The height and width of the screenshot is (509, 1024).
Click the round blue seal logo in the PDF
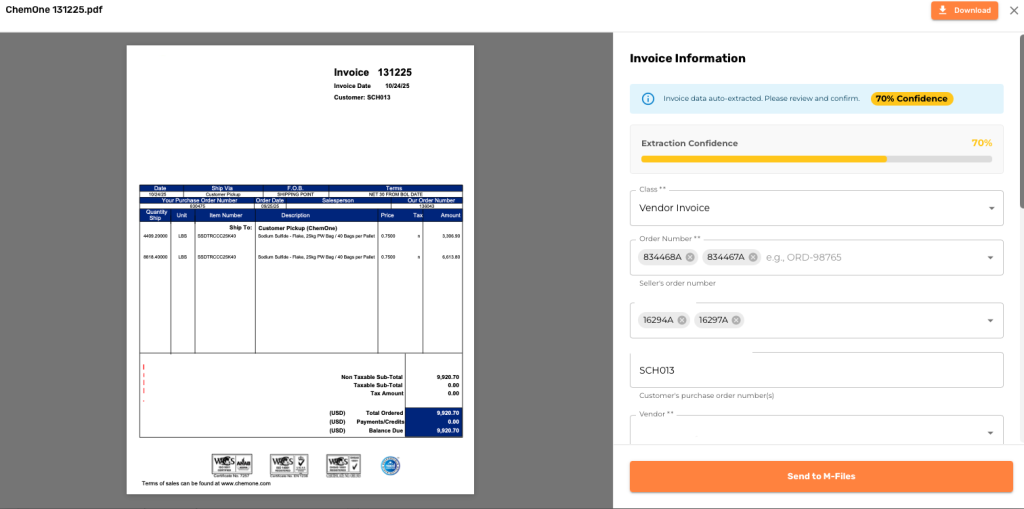click(390, 465)
